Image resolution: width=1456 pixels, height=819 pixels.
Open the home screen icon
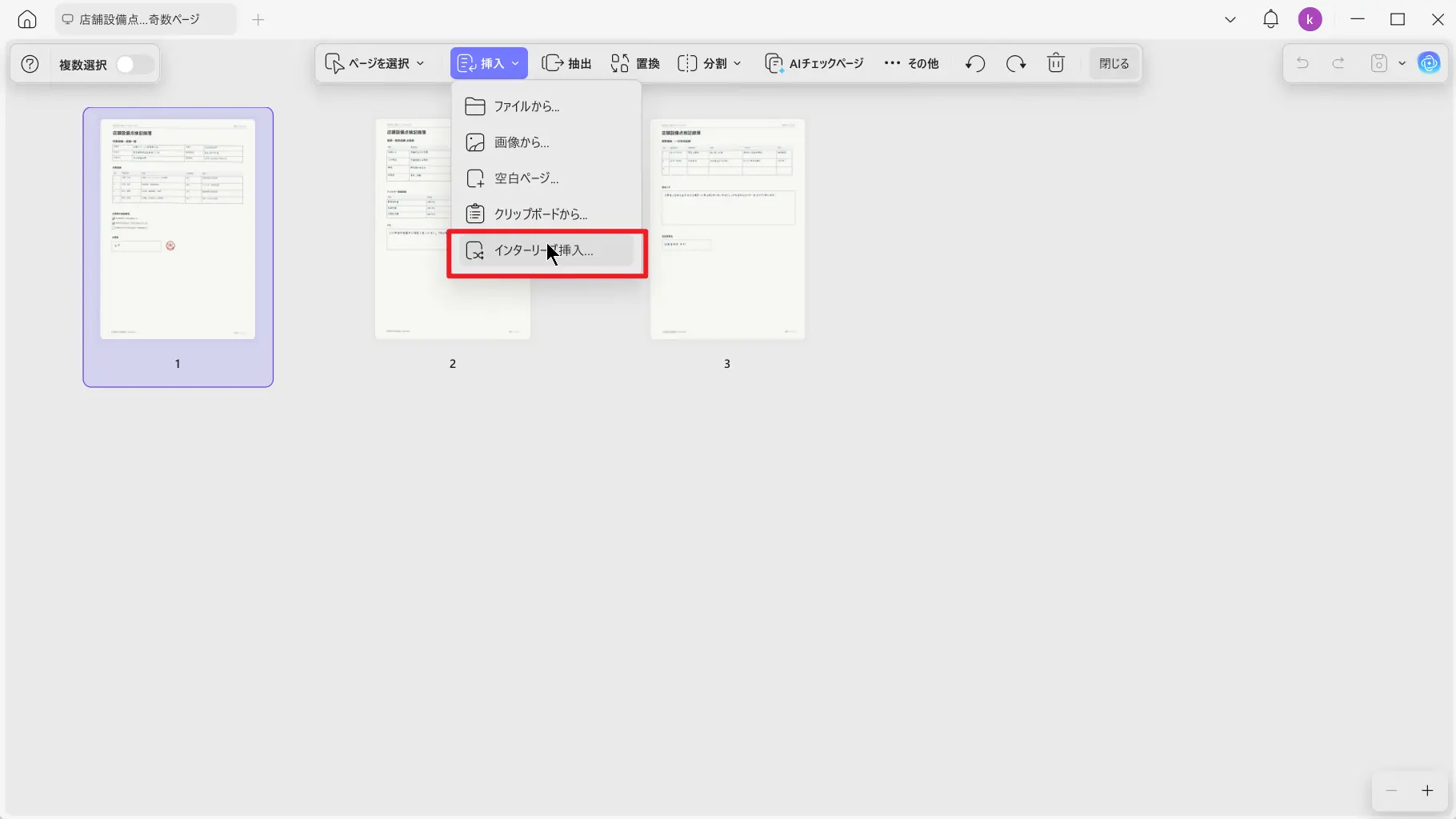(x=27, y=19)
